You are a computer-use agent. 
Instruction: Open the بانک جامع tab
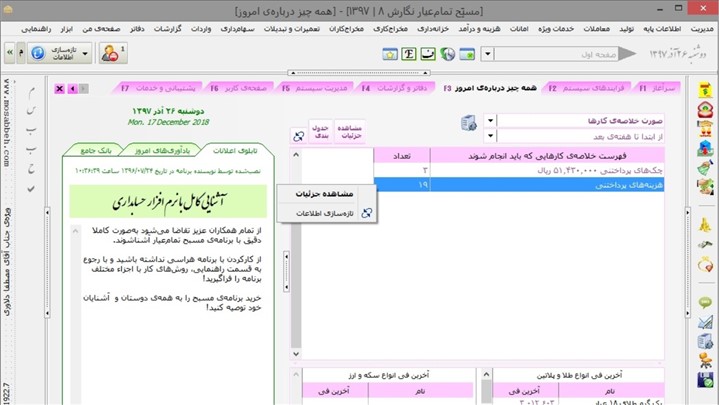coord(96,150)
